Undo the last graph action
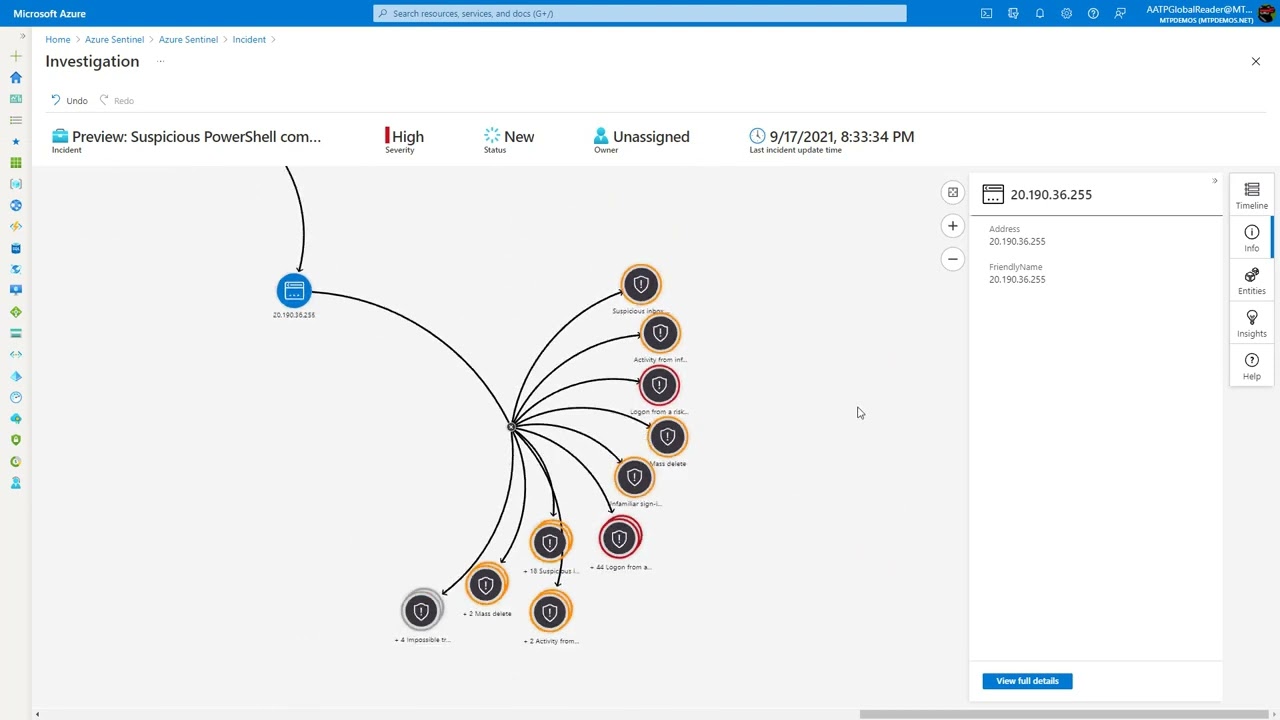 [69, 100]
